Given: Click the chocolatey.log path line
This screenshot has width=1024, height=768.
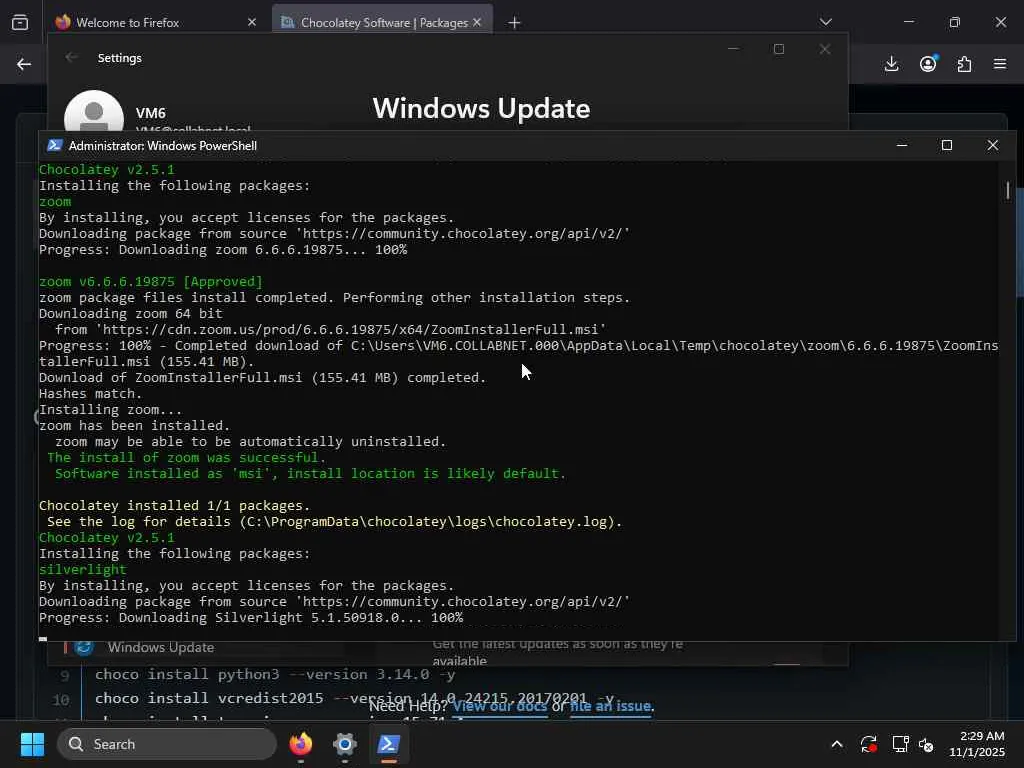Looking at the screenshot, I should tap(334, 522).
